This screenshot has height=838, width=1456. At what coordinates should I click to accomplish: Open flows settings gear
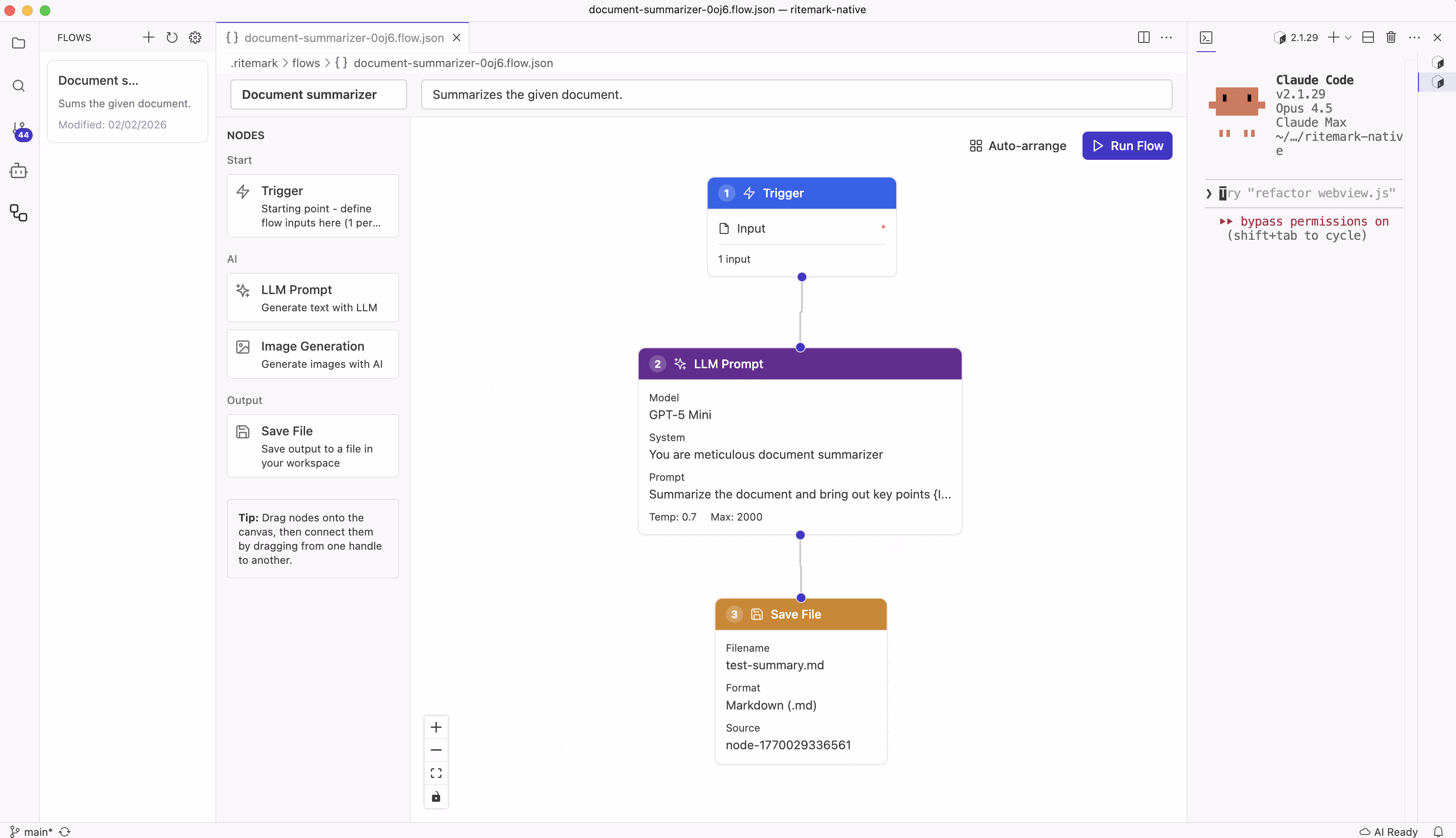pos(195,38)
